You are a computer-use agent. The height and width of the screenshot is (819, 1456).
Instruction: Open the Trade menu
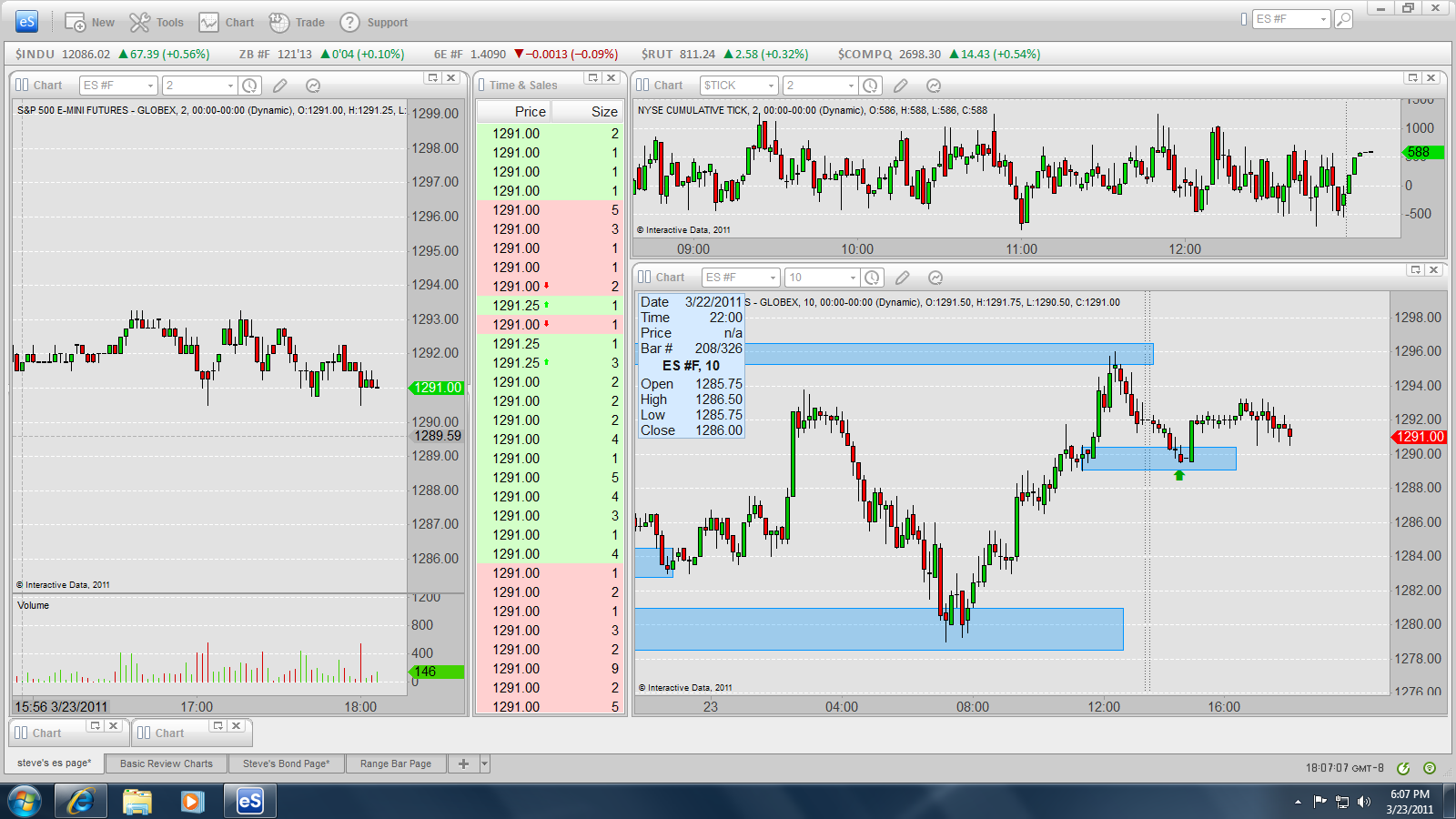coord(297,22)
